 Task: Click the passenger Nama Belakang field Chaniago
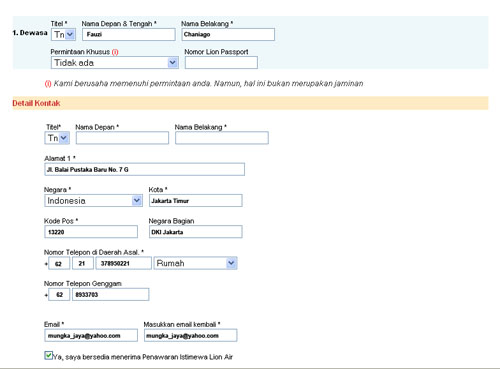(228, 34)
